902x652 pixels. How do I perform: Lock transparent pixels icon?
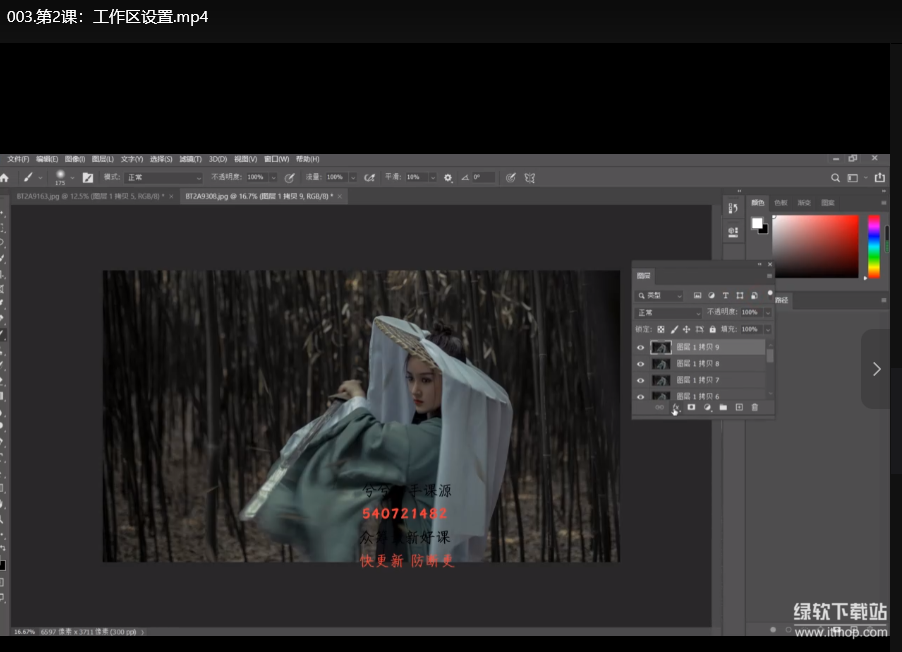click(x=660, y=329)
